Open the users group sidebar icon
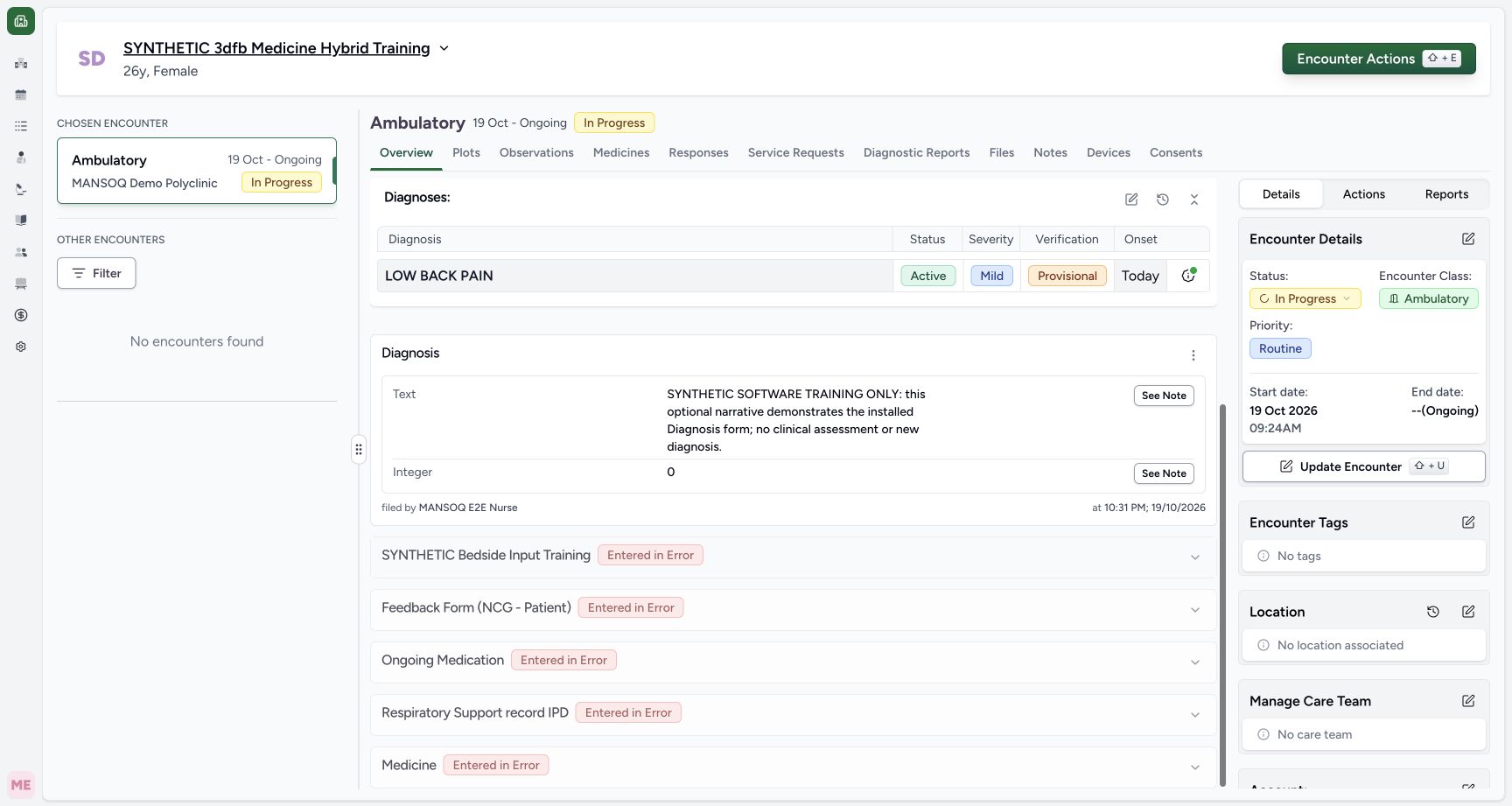 (x=21, y=252)
